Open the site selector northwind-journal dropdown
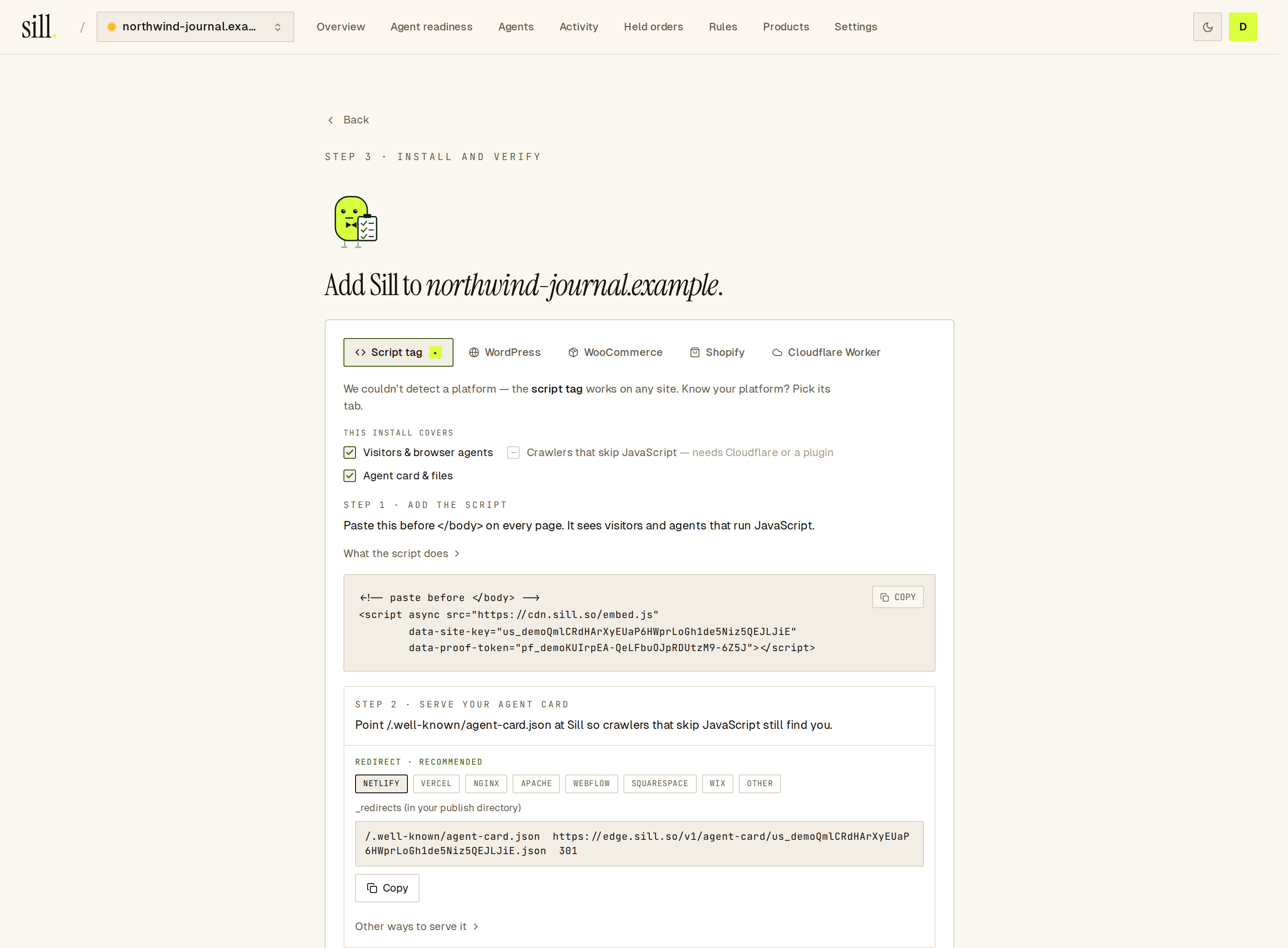Image resolution: width=1288 pixels, height=948 pixels. point(195,27)
